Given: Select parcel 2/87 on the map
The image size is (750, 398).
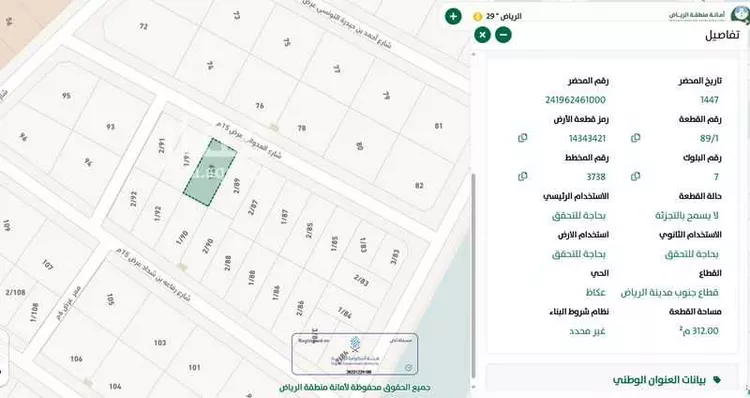Looking at the screenshot, I should [x=253, y=207].
